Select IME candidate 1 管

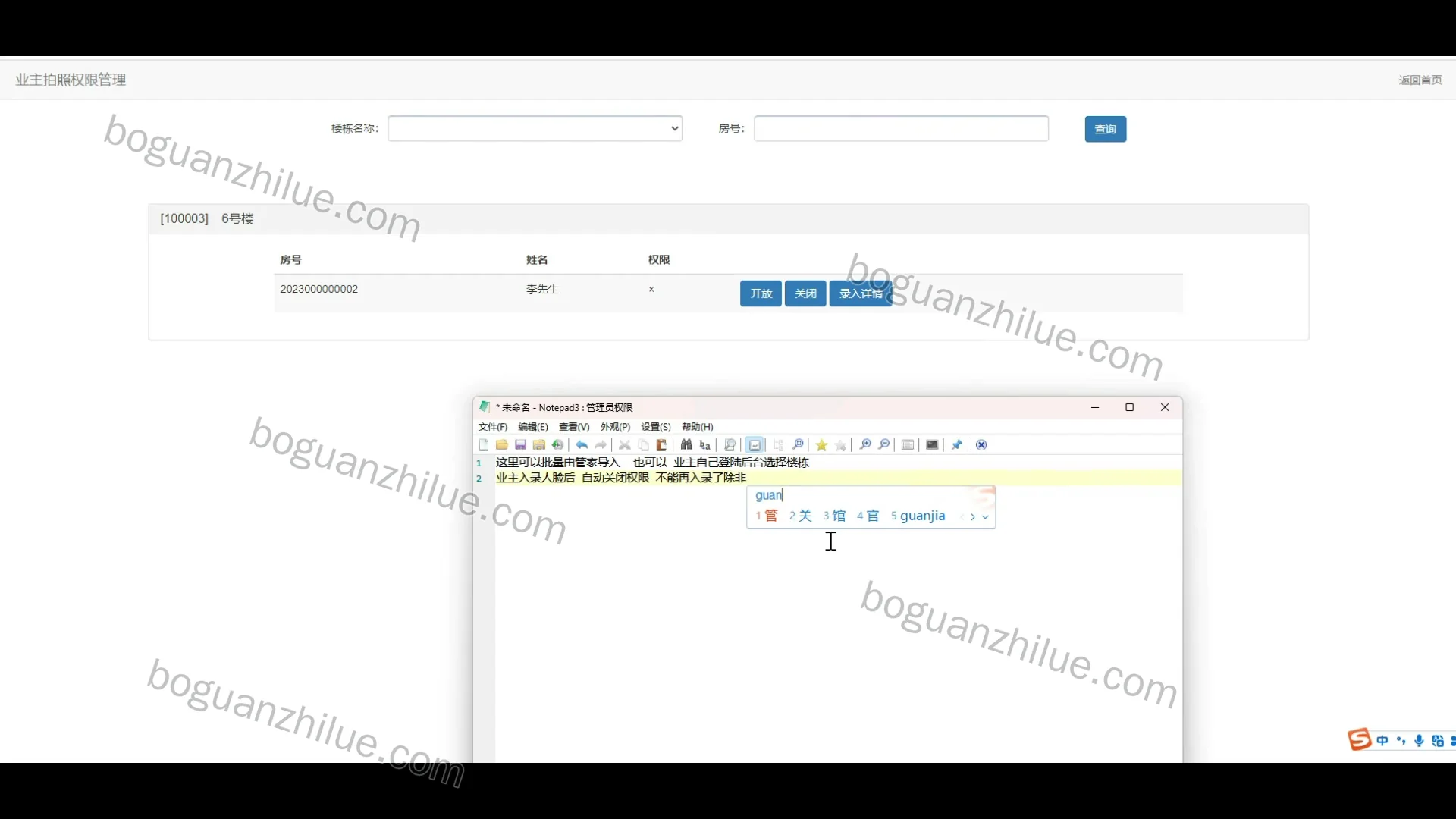(x=767, y=516)
